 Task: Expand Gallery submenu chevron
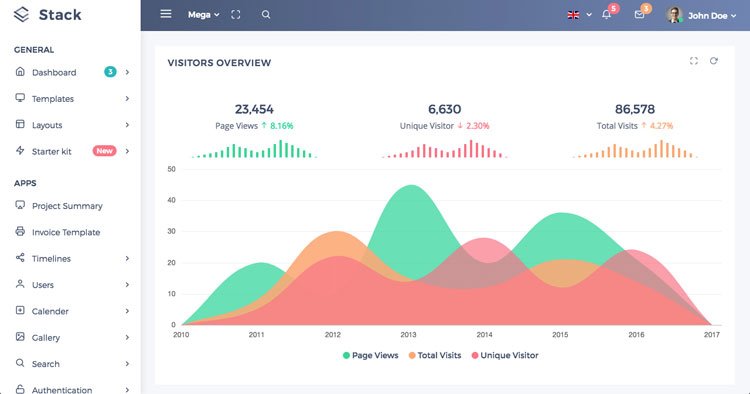click(127, 337)
